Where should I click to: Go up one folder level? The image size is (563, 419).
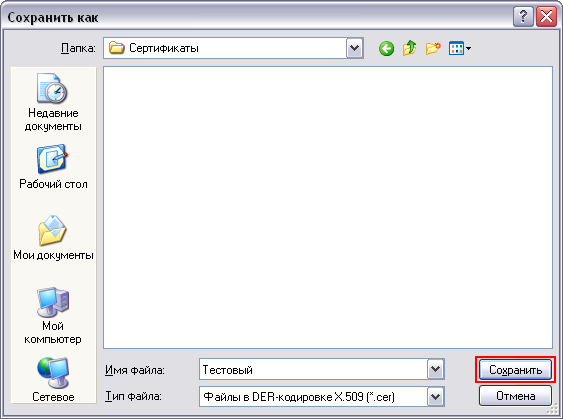coord(409,48)
